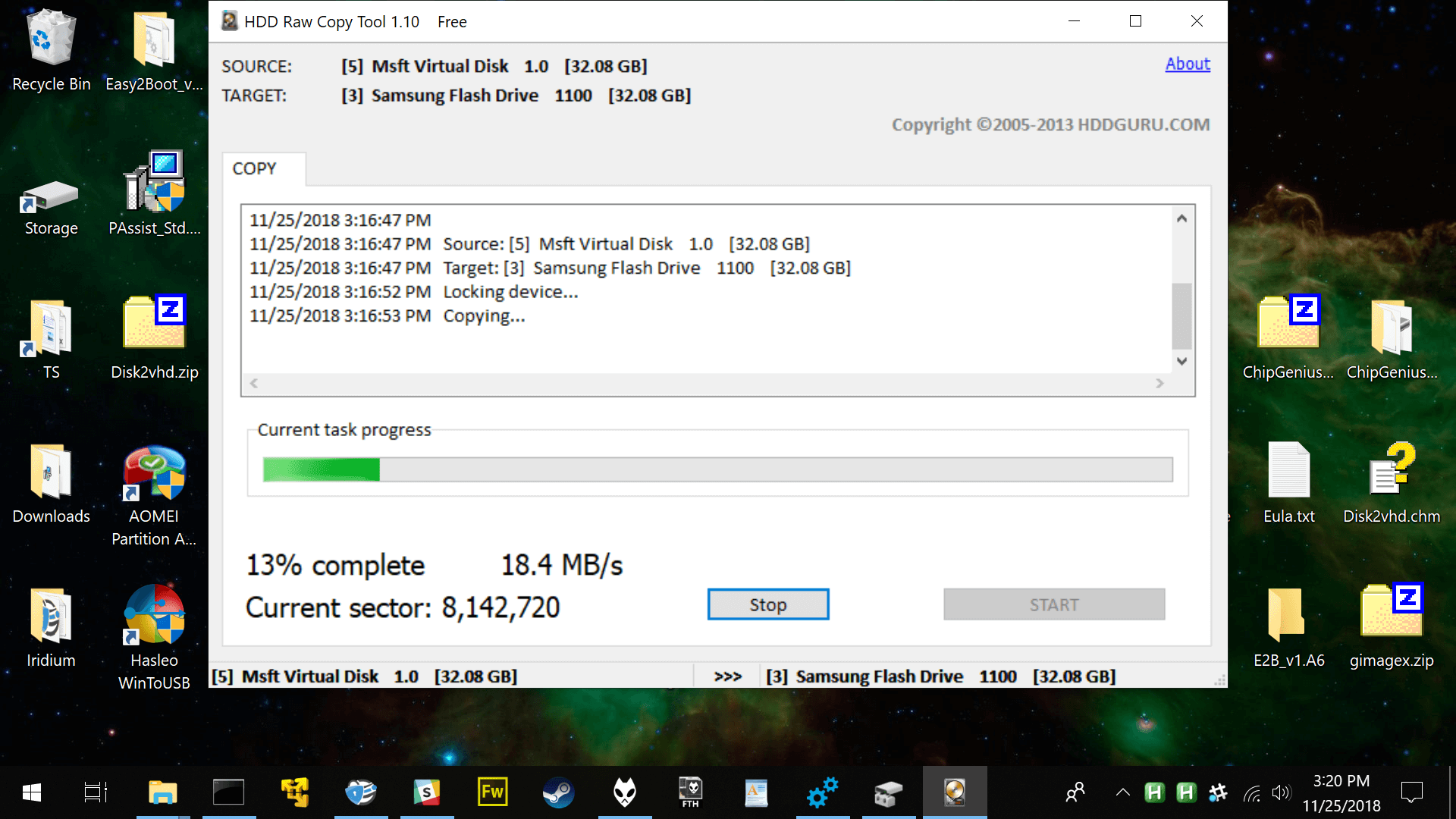The image size is (1456, 819).
Task: Open the Easy2Boot folder icon
Action: click(154, 49)
